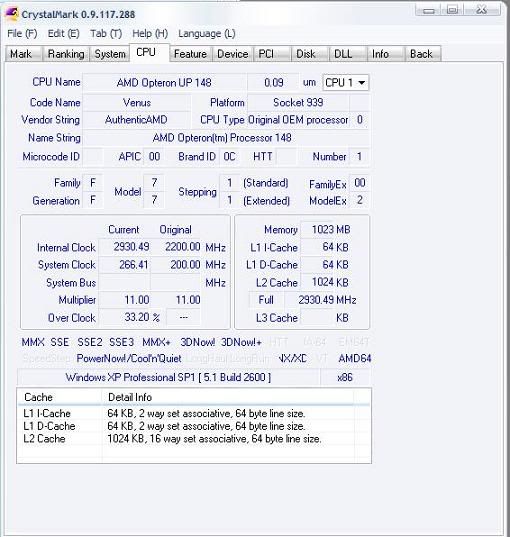Click the Venus code name field
The height and width of the screenshot is (537, 510).
pyautogui.click(x=136, y=102)
